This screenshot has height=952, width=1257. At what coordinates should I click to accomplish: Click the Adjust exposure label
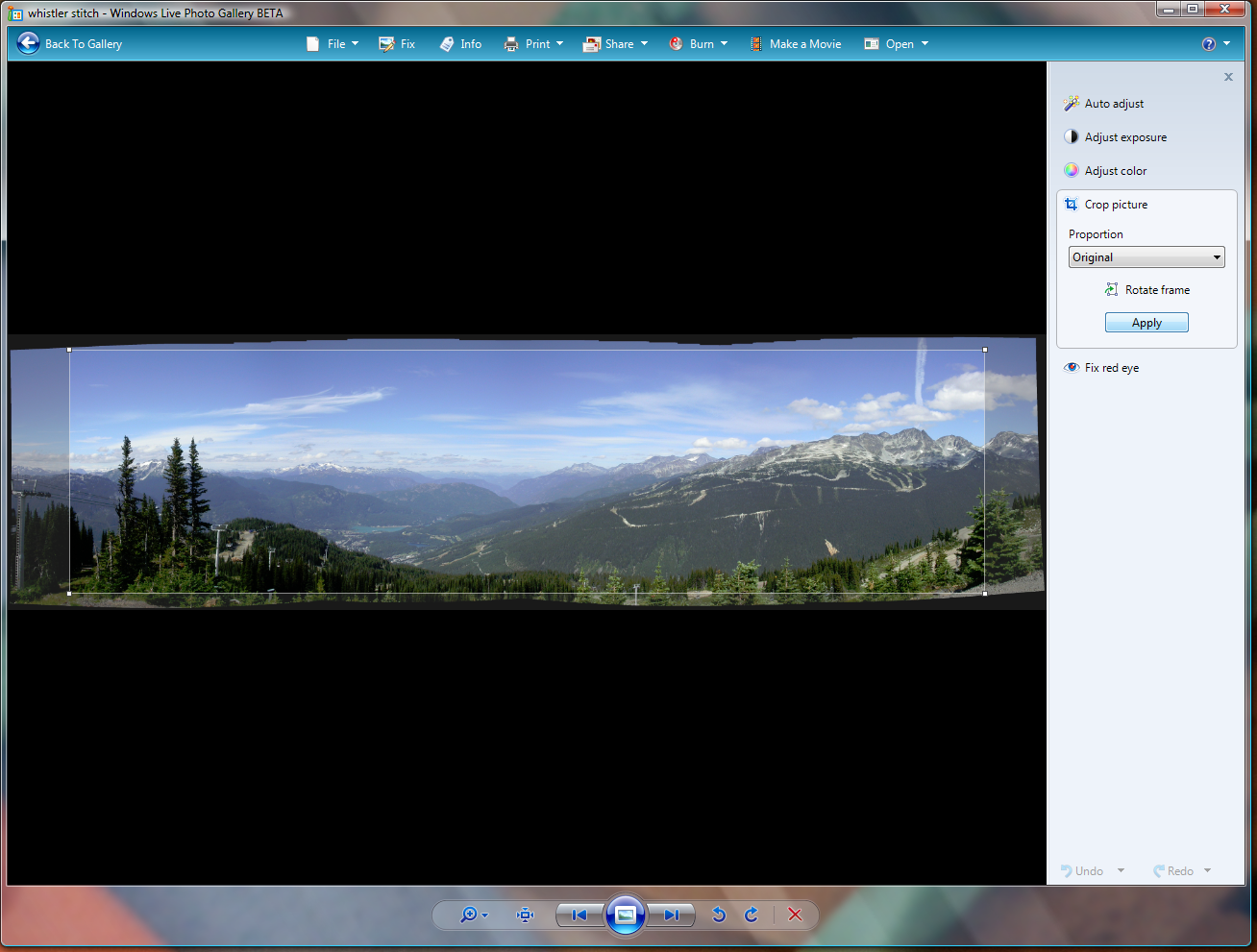point(1125,137)
